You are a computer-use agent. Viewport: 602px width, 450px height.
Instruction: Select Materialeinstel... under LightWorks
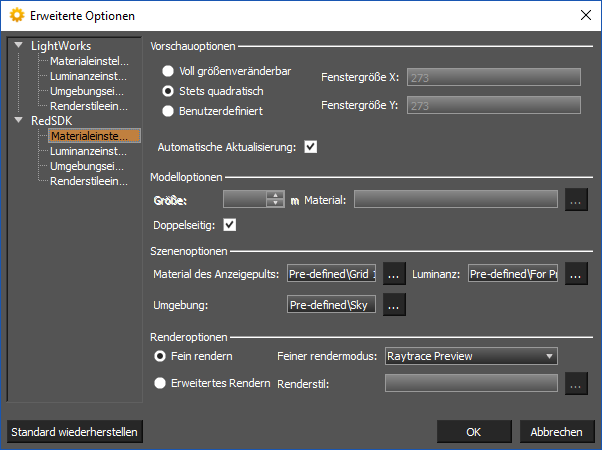pyautogui.click(x=88, y=61)
